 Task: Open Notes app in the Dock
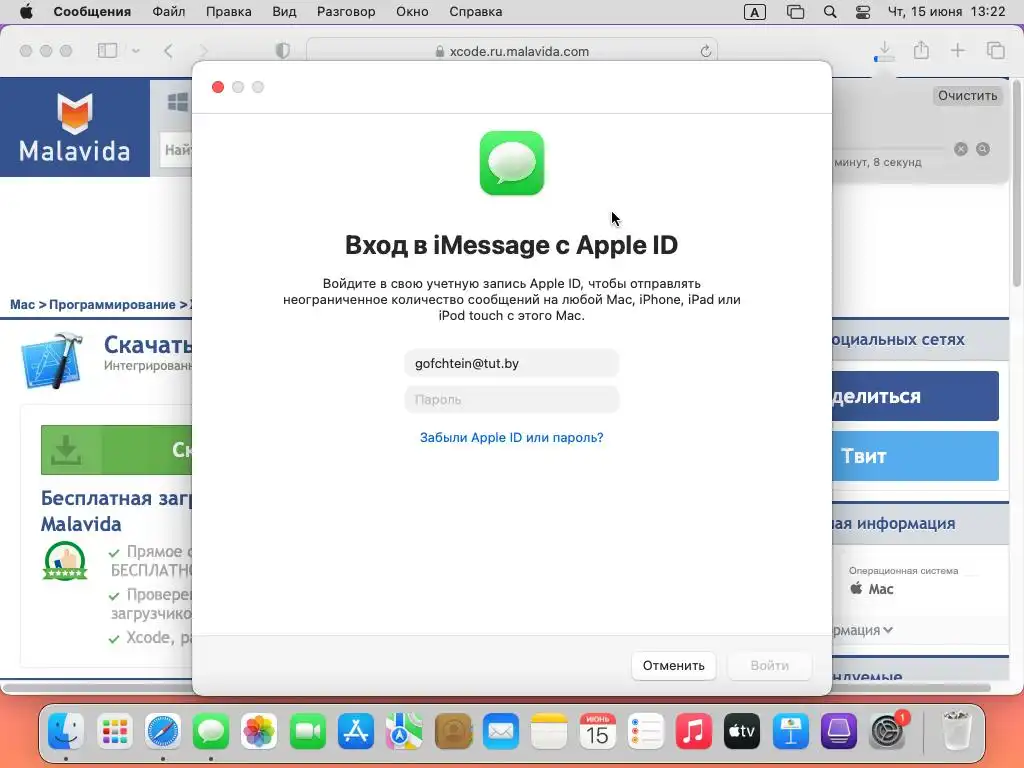(549, 731)
